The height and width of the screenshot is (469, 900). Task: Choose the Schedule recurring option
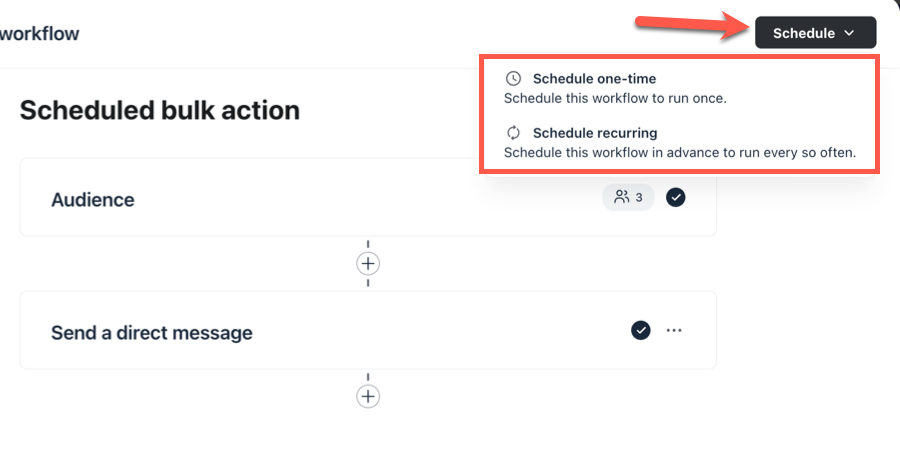(x=594, y=132)
